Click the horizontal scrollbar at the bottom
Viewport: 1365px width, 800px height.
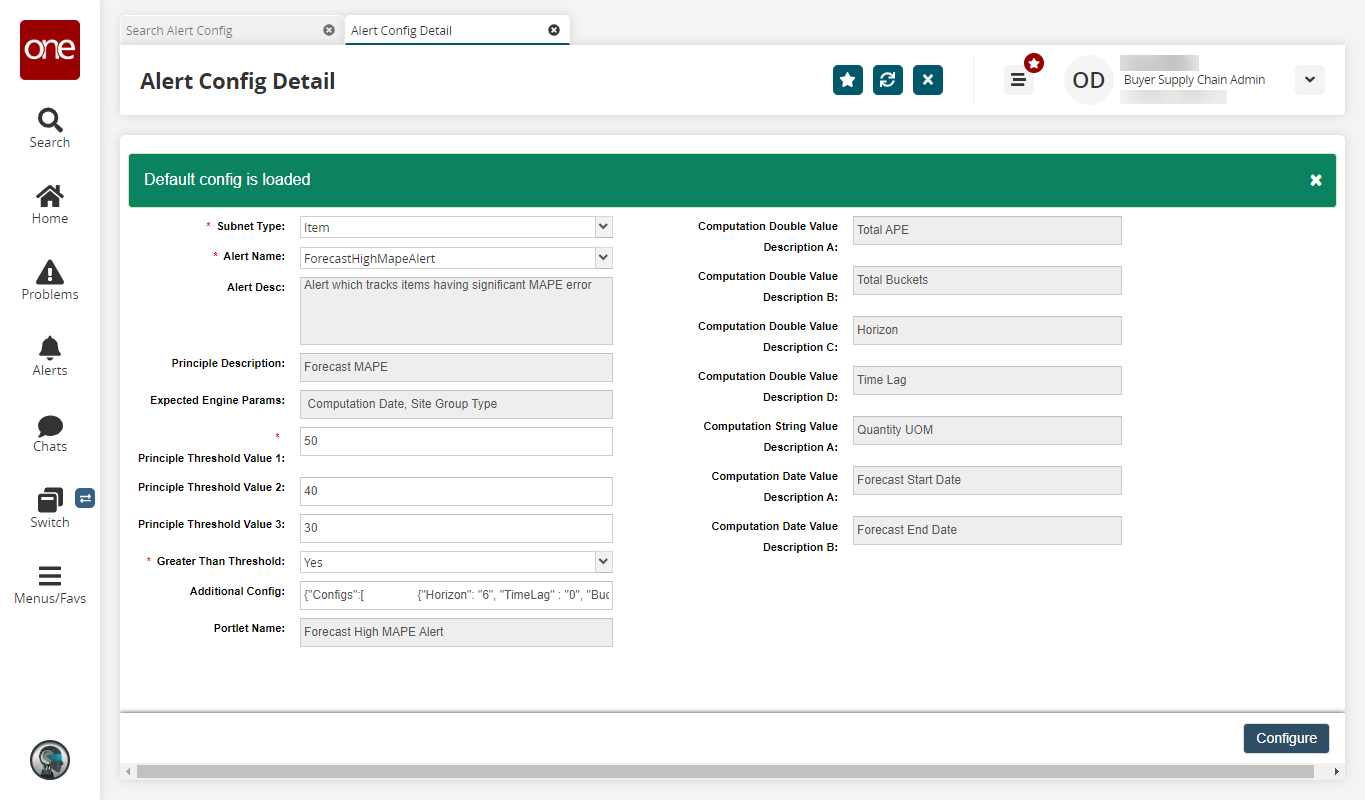tap(725, 772)
